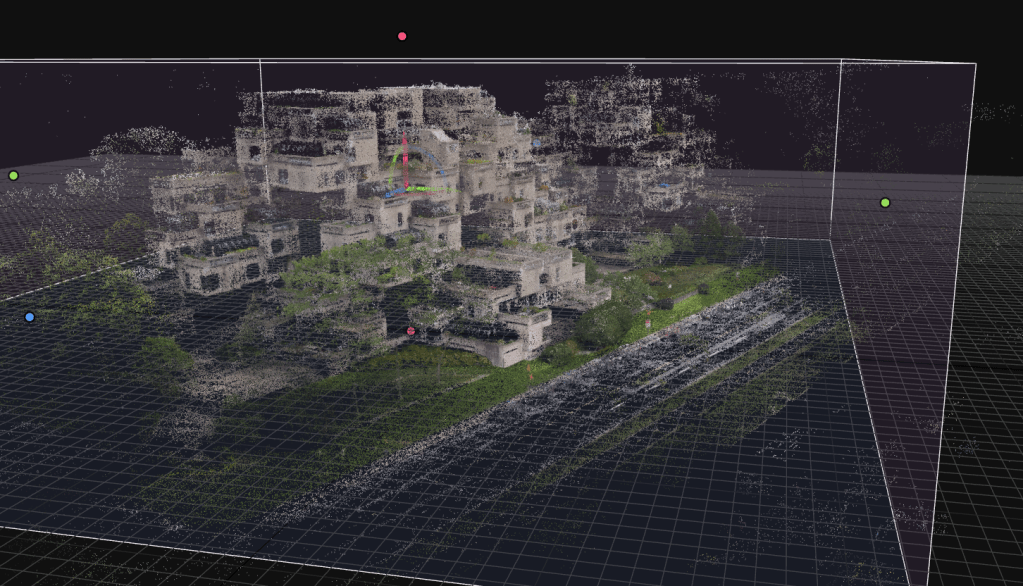Click the blue handle right of the central buildings
This screenshot has height=586, width=1023.
coord(536,145)
